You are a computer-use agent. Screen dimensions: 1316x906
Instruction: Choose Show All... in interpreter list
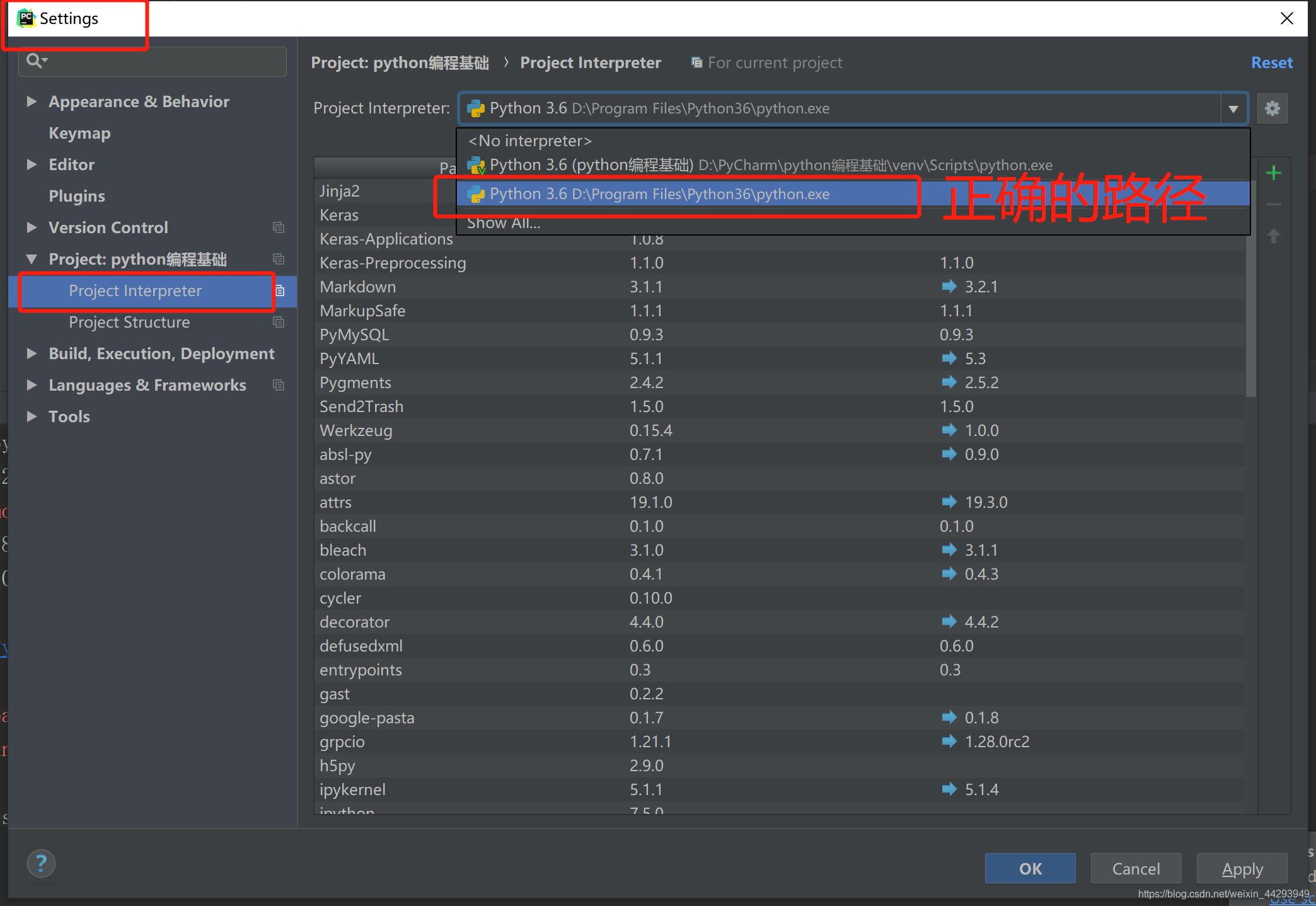coord(853,222)
